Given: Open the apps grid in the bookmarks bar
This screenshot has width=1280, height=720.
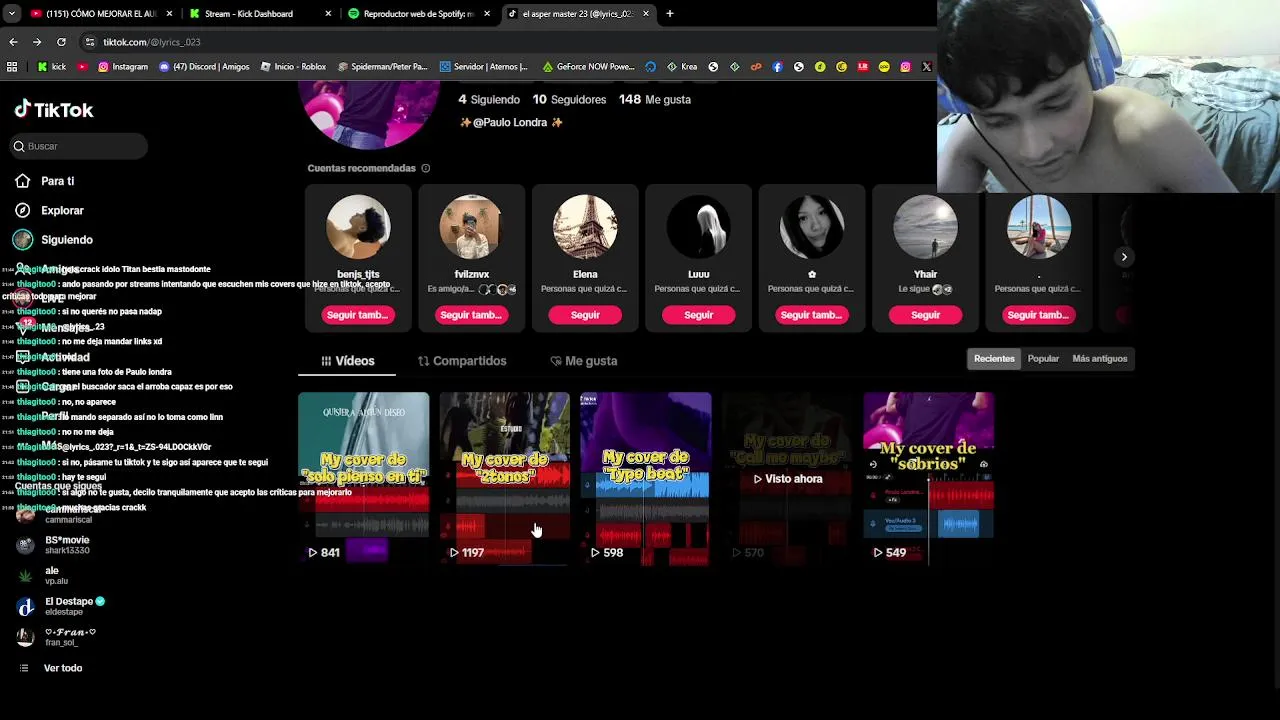Looking at the screenshot, I should [x=12, y=67].
